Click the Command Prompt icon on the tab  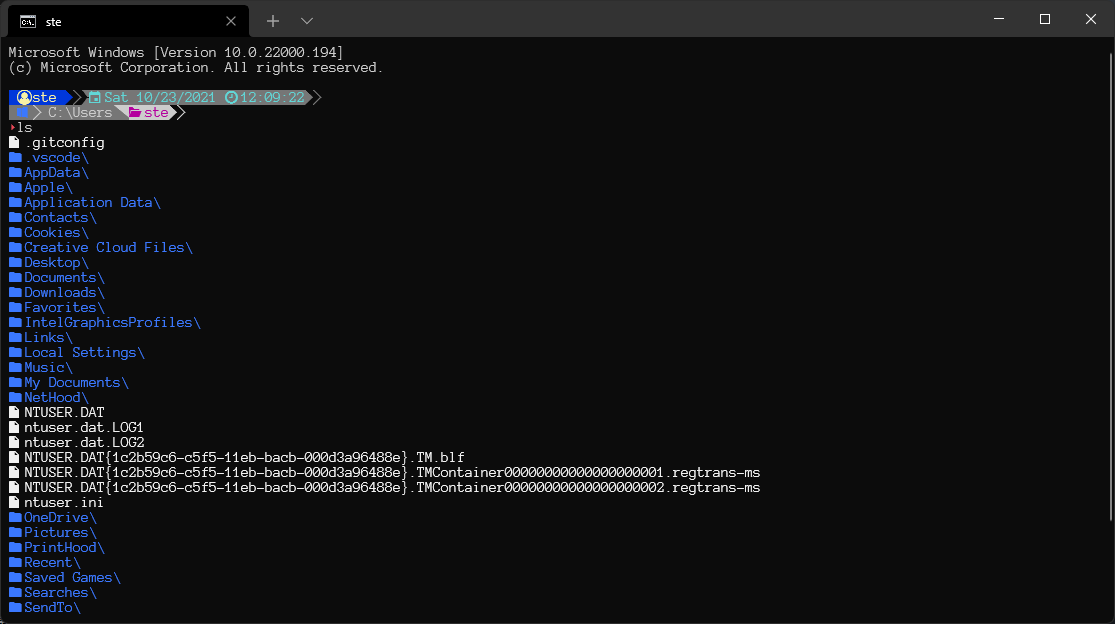[26, 21]
